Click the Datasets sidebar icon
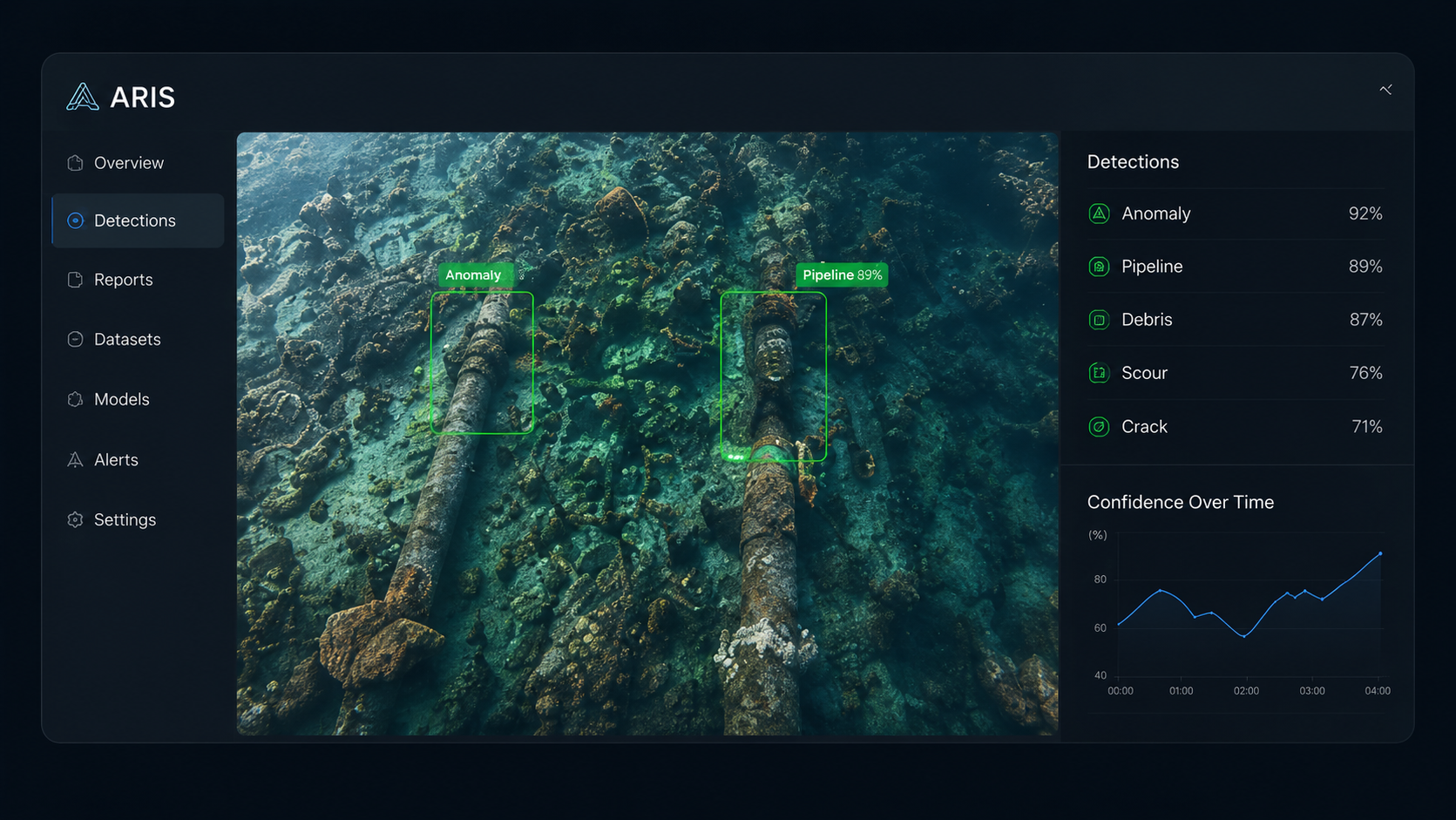The width and height of the screenshot is (1456, 820). (75, 339)
